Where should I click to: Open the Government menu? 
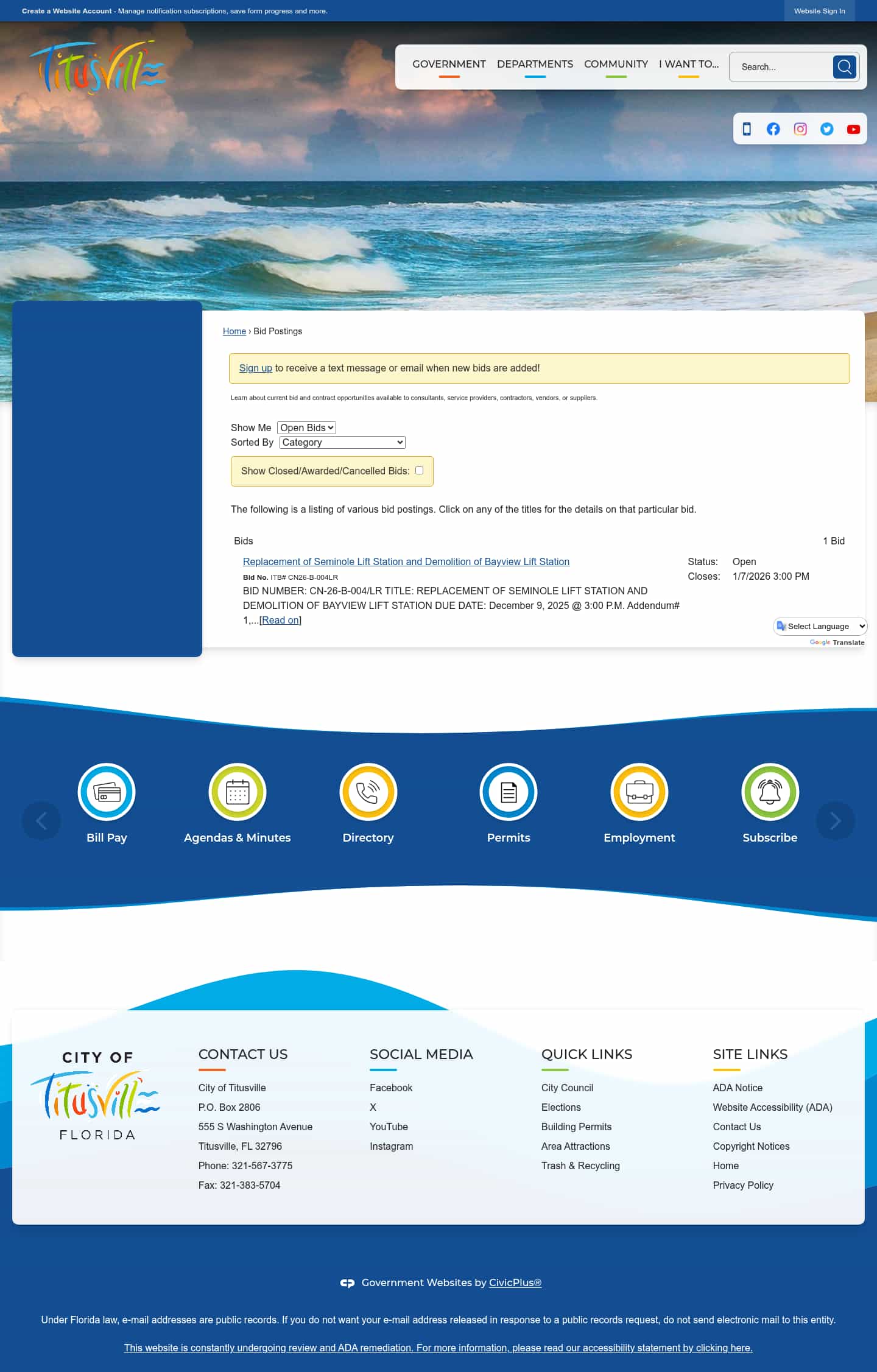tap(449, 64)
